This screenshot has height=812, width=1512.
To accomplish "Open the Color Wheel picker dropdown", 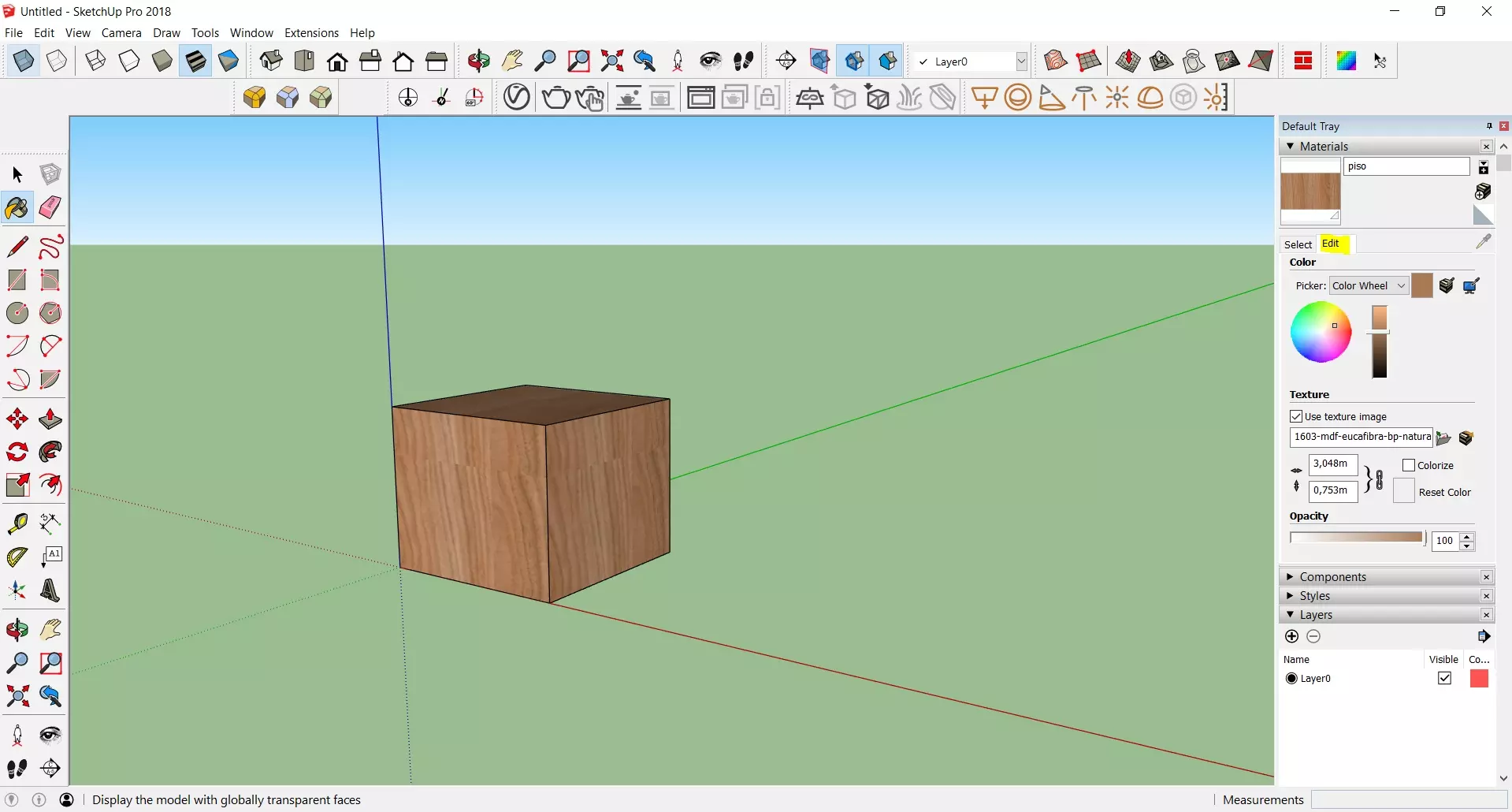I will tap(1369, 285).
